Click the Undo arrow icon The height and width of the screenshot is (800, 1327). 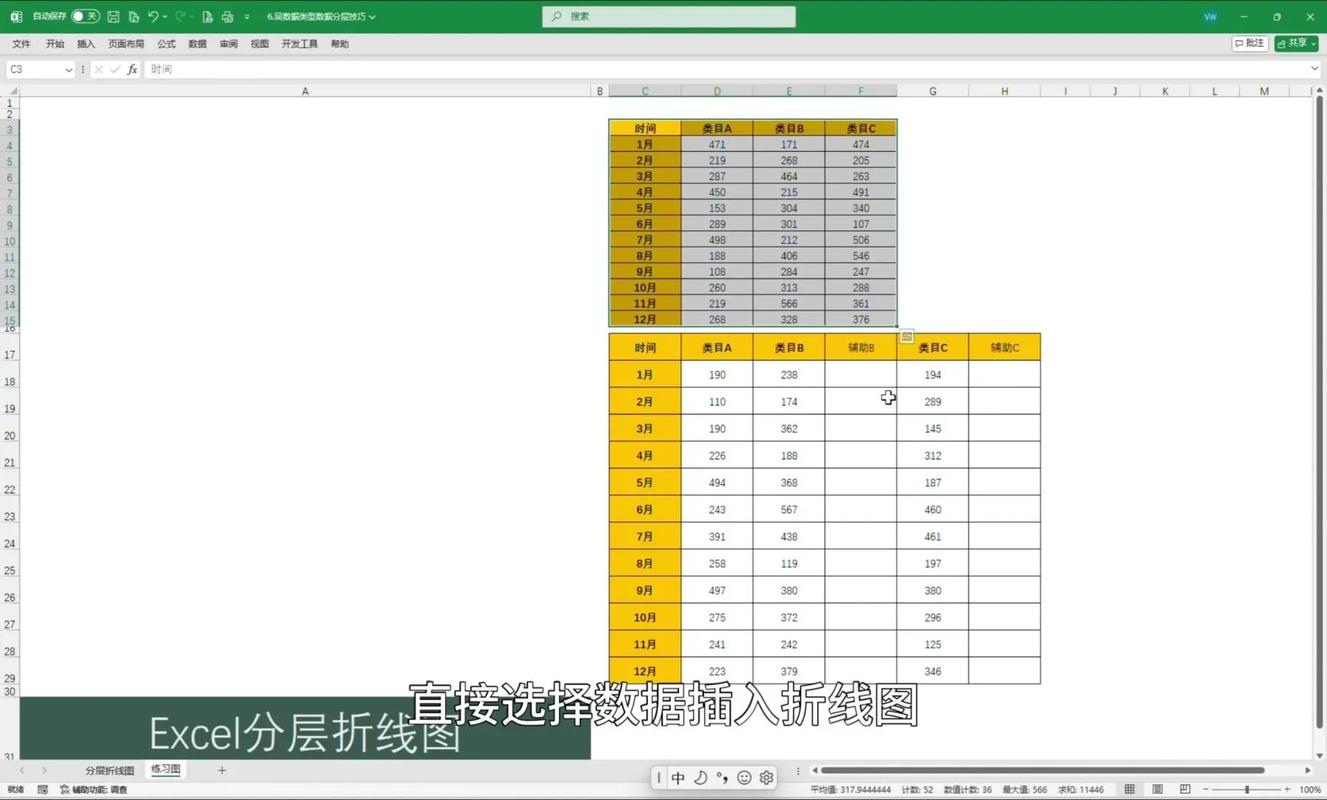pyautogui.click(x=153, y=17)
